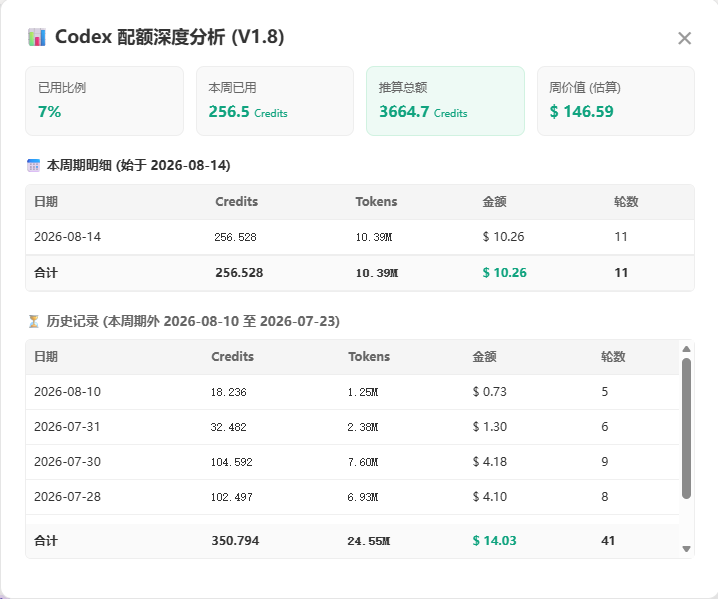This screenshot has height=599, width=718.
Task: Click date cell 2026-07-28
Action: click(67, 497)
